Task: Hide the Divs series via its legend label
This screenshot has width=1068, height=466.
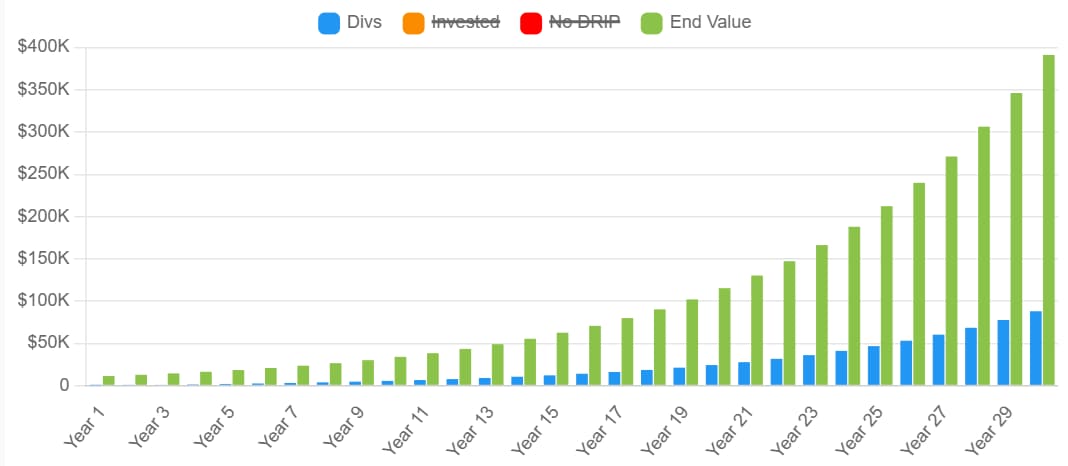Action: 364,22
